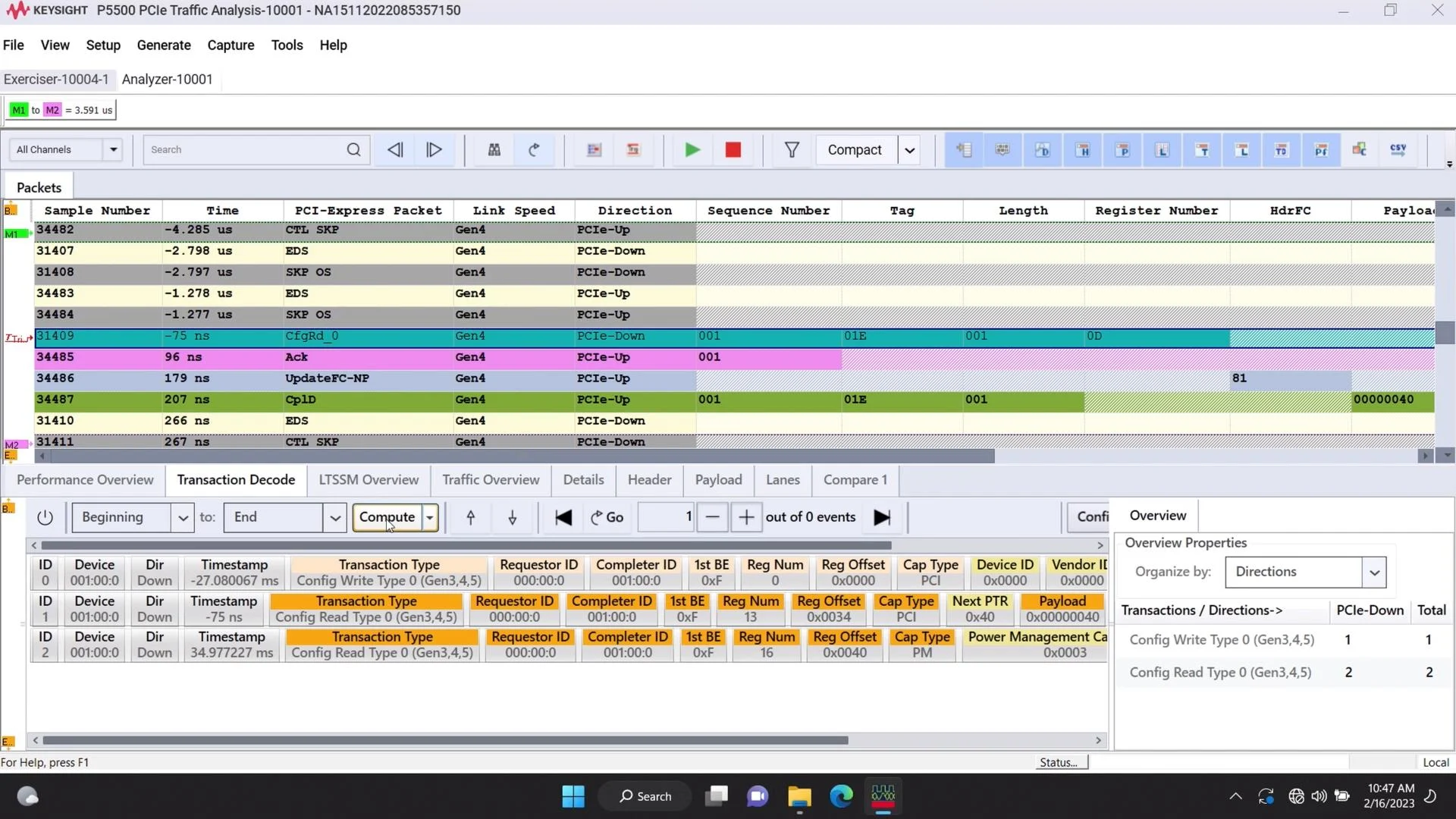Click the packets list vertical scrollbar thumb

point(1446,332)
